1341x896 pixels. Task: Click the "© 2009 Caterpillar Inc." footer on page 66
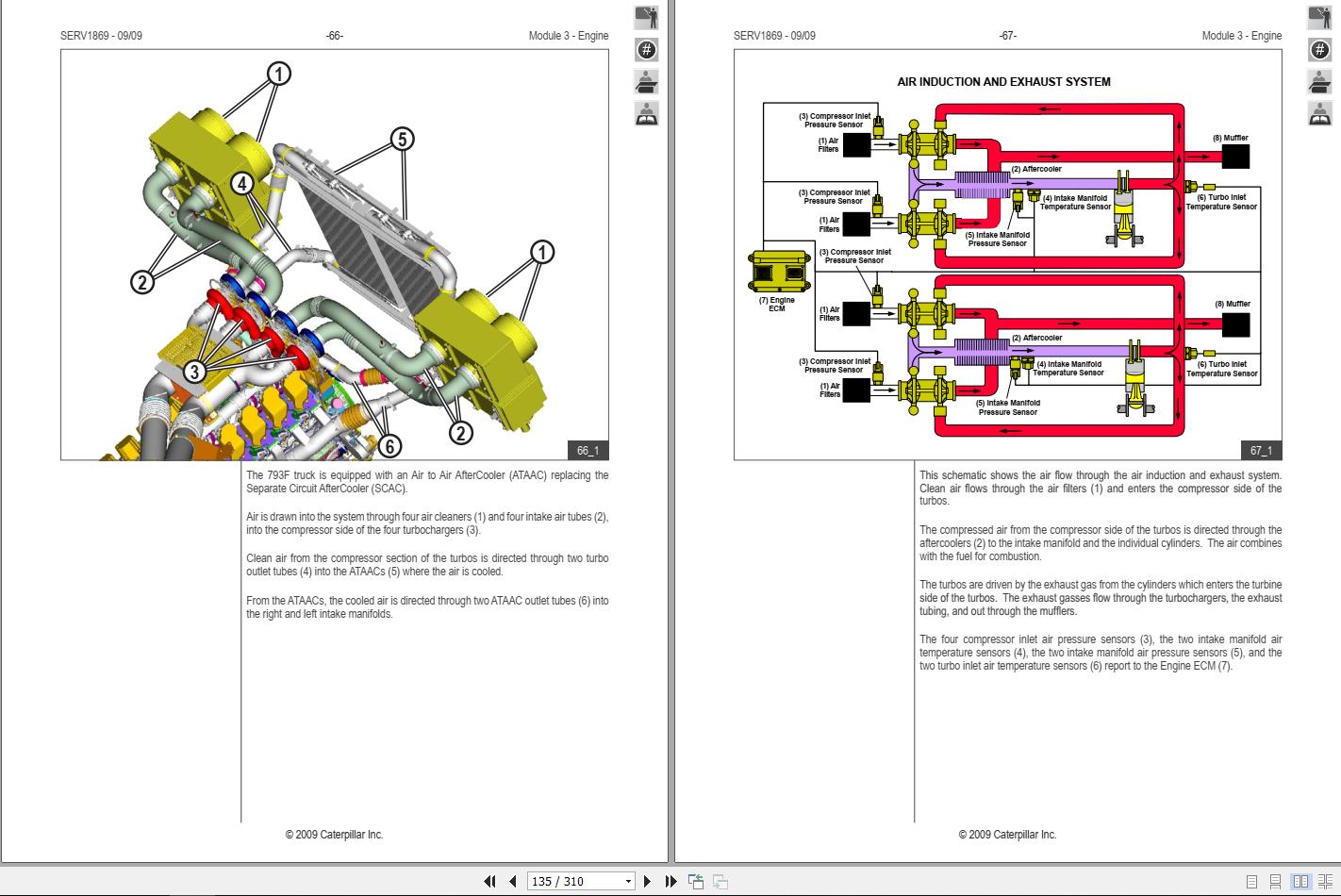coord(335,835)
